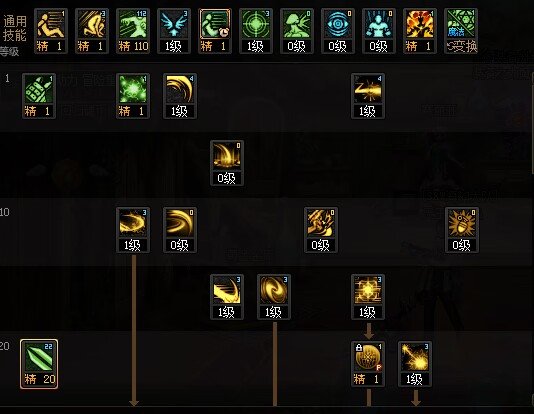Select the golden rising wave 0级 skill

pos(227,163)
